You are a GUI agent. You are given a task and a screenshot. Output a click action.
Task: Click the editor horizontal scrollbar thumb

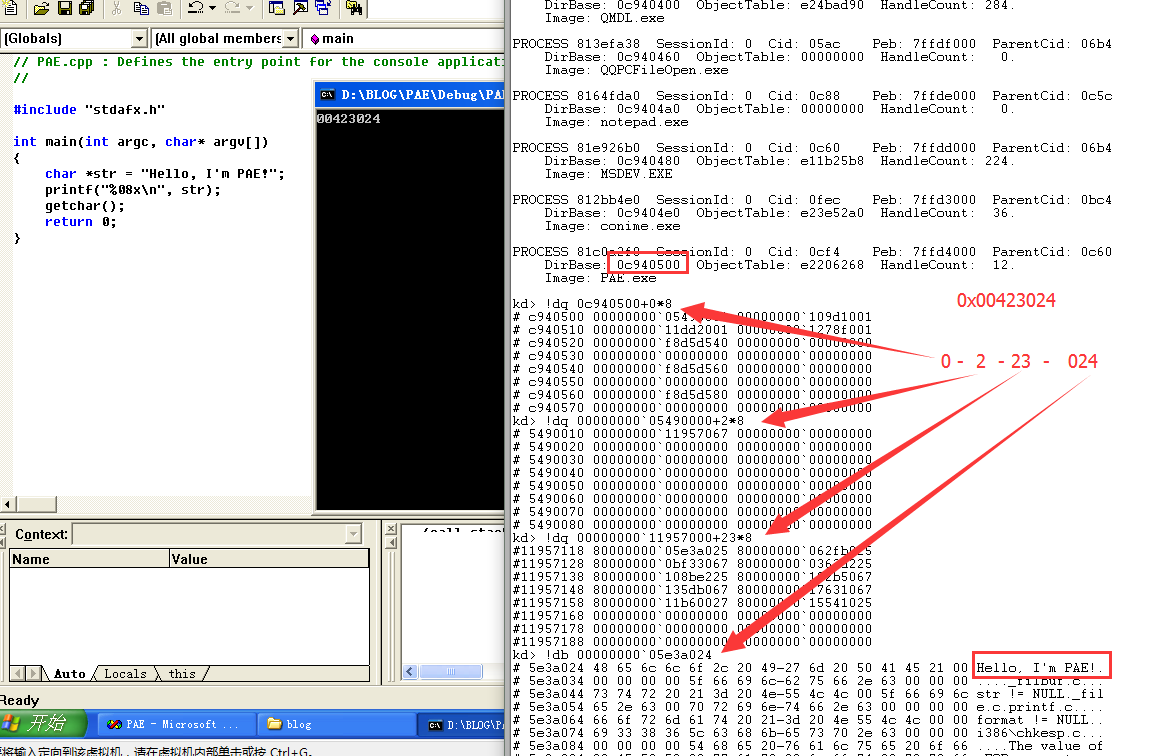click(x=36, y=504)
